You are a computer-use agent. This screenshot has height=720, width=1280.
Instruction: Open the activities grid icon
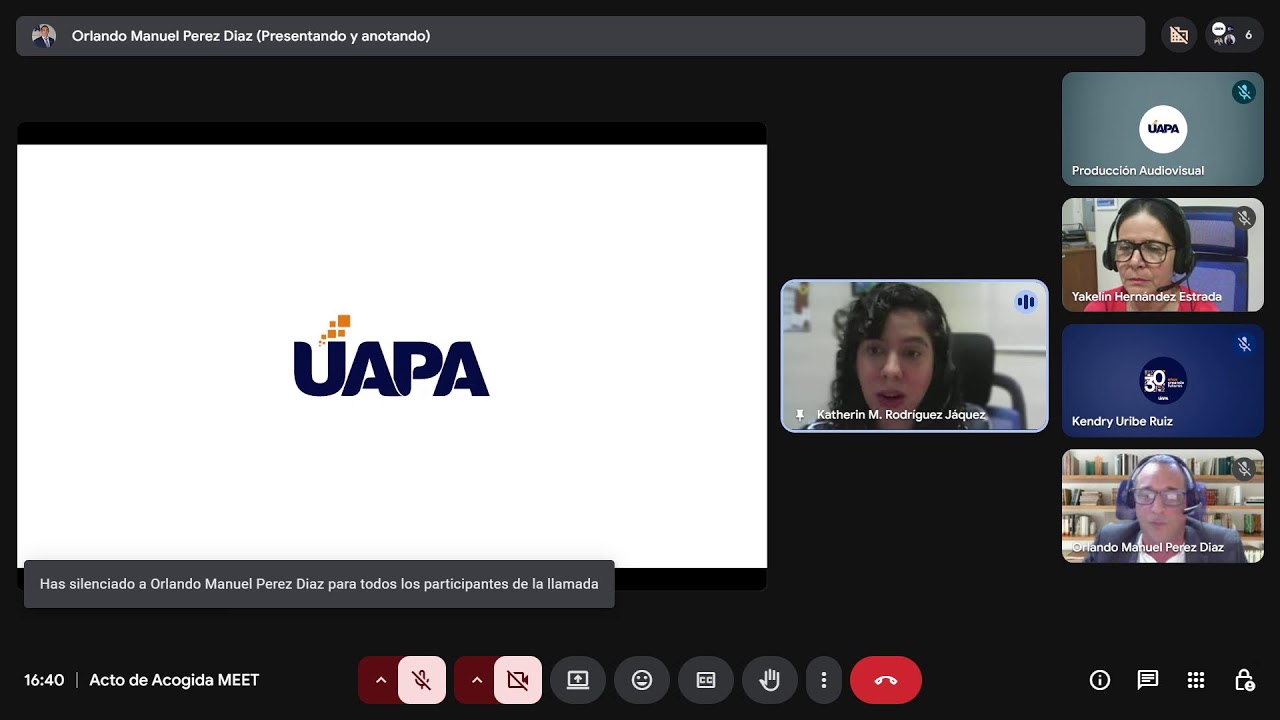point(1196,680)
